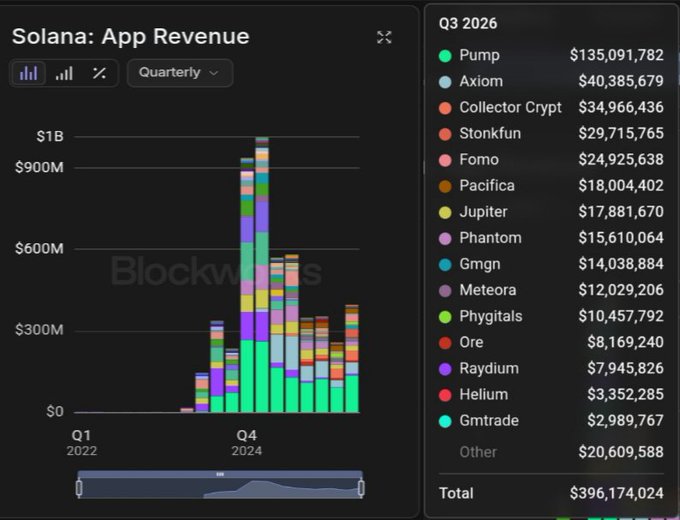Click the Fomo pink legend dot
Viewport: 680px width, 520px height.
pos(445,160)
